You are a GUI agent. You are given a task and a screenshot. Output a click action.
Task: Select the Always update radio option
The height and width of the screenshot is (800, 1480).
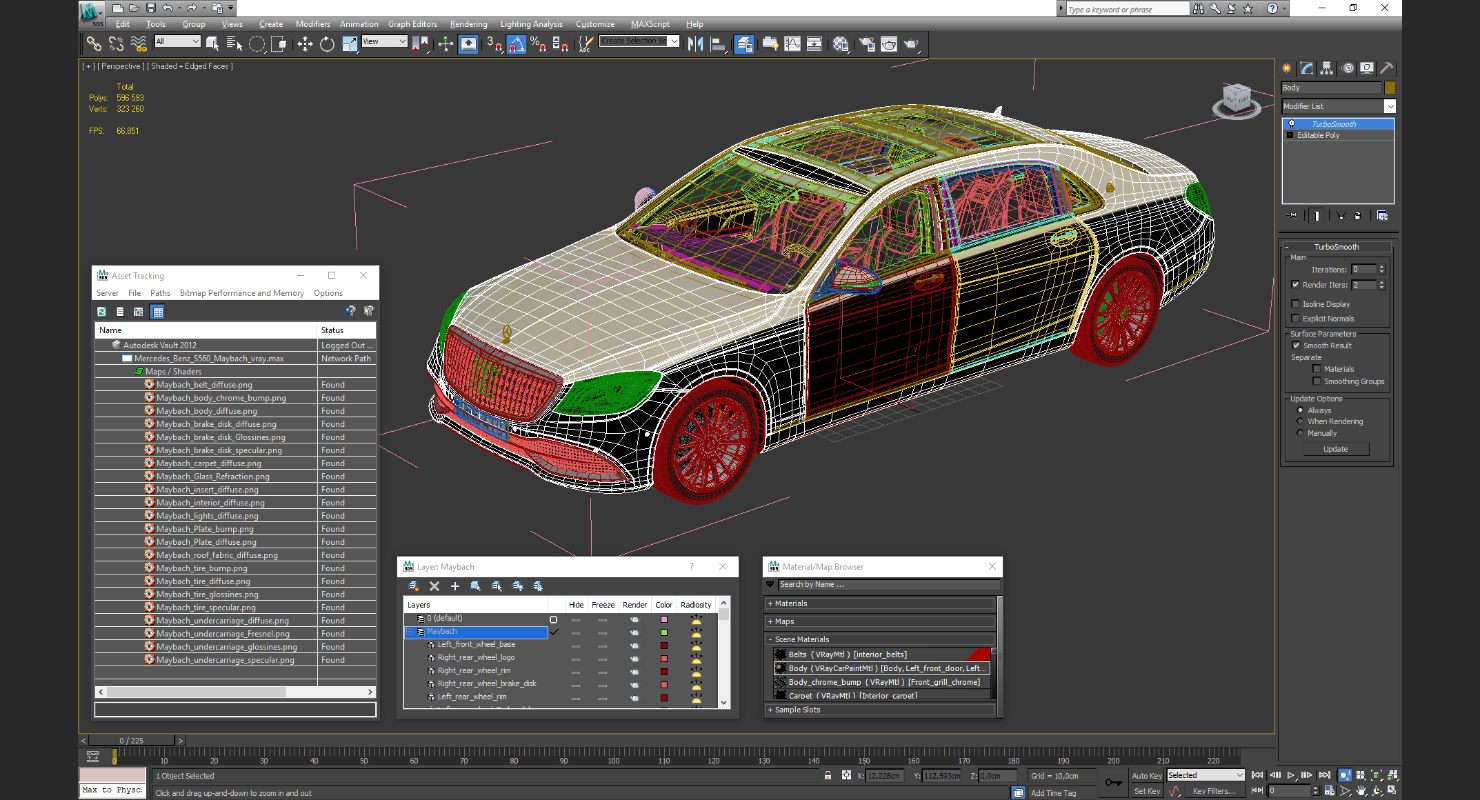[x=1300, y=410]
